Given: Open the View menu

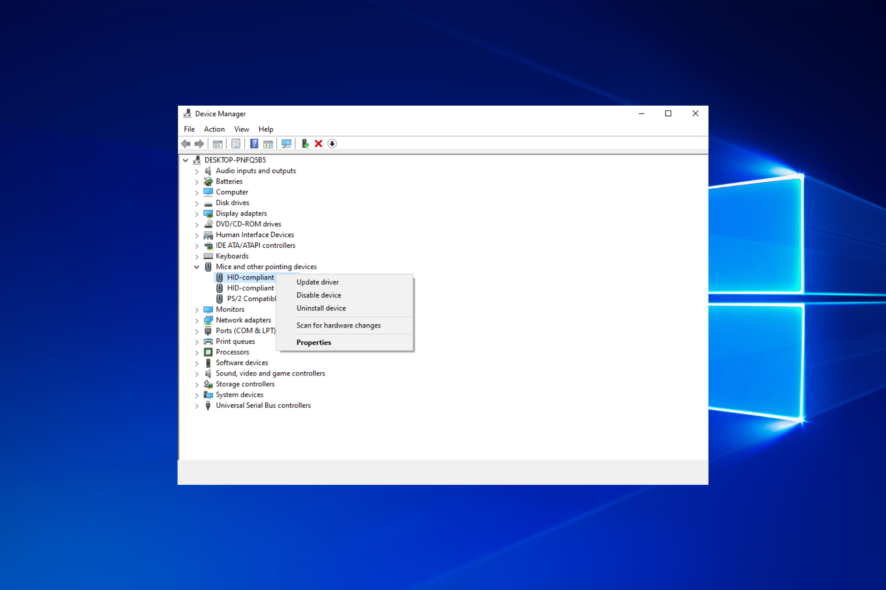Looking at the screenshot, I should point(241,129).
